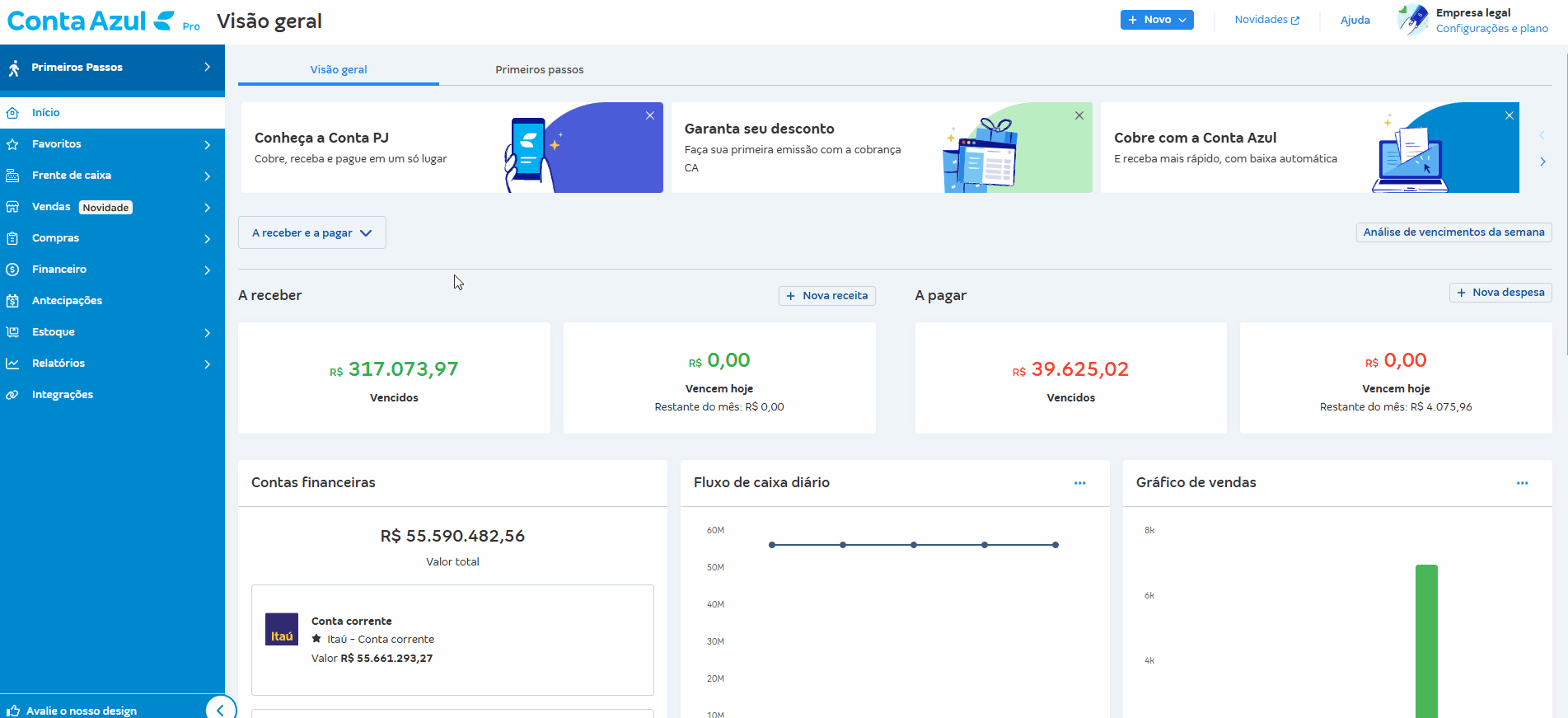This screenshot has width=1568, height=718.
Task: Expand the Relatórios submenu chevron
Action: click(x=207, y=364)
